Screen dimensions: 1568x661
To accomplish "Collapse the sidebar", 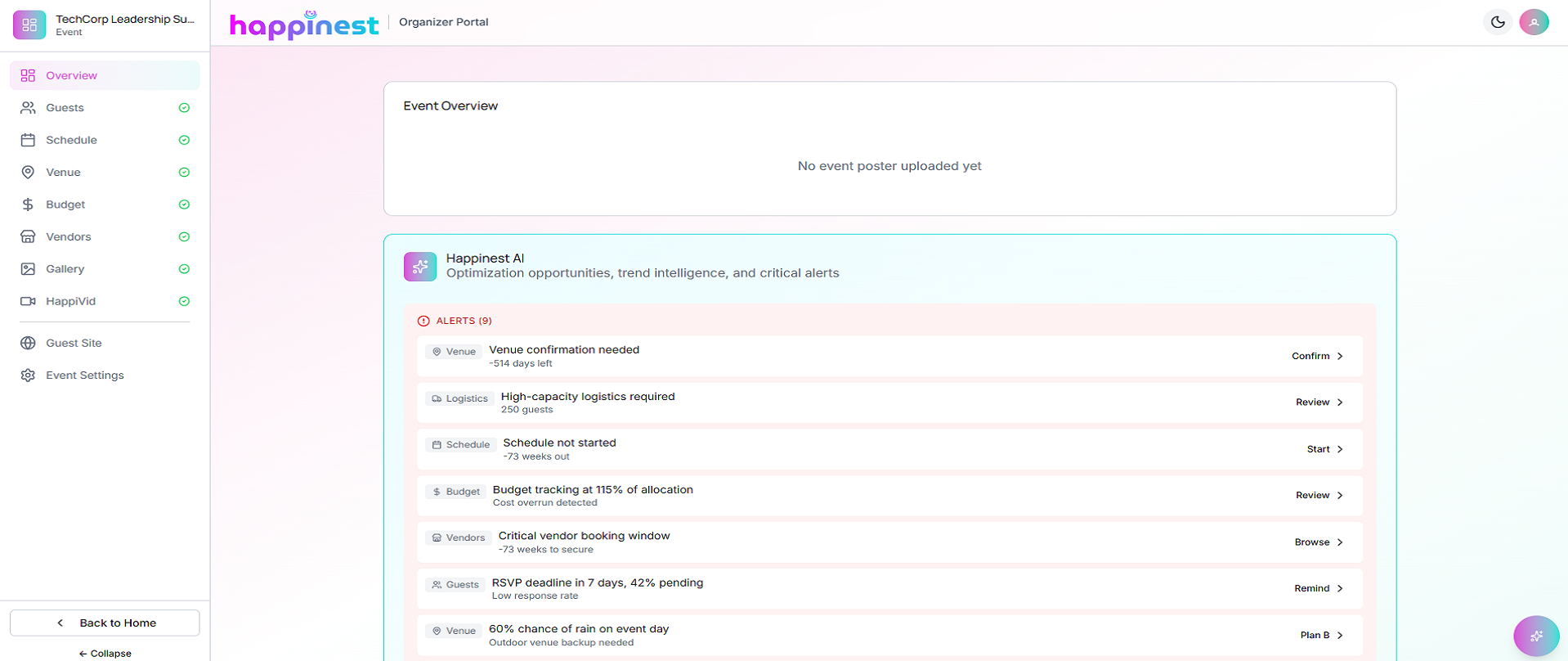I will click(105, 653).
